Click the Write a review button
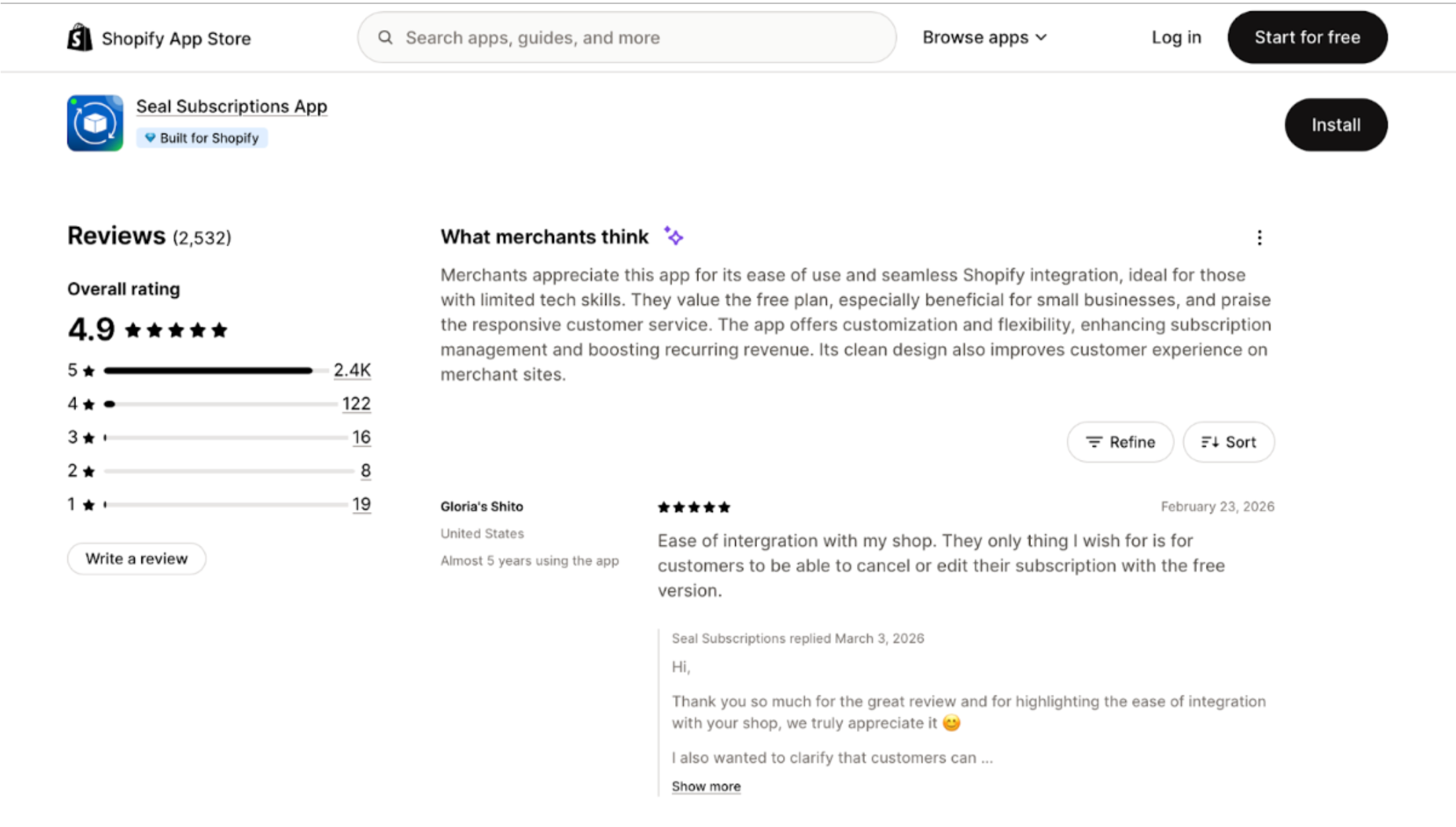 click(136, 559)
